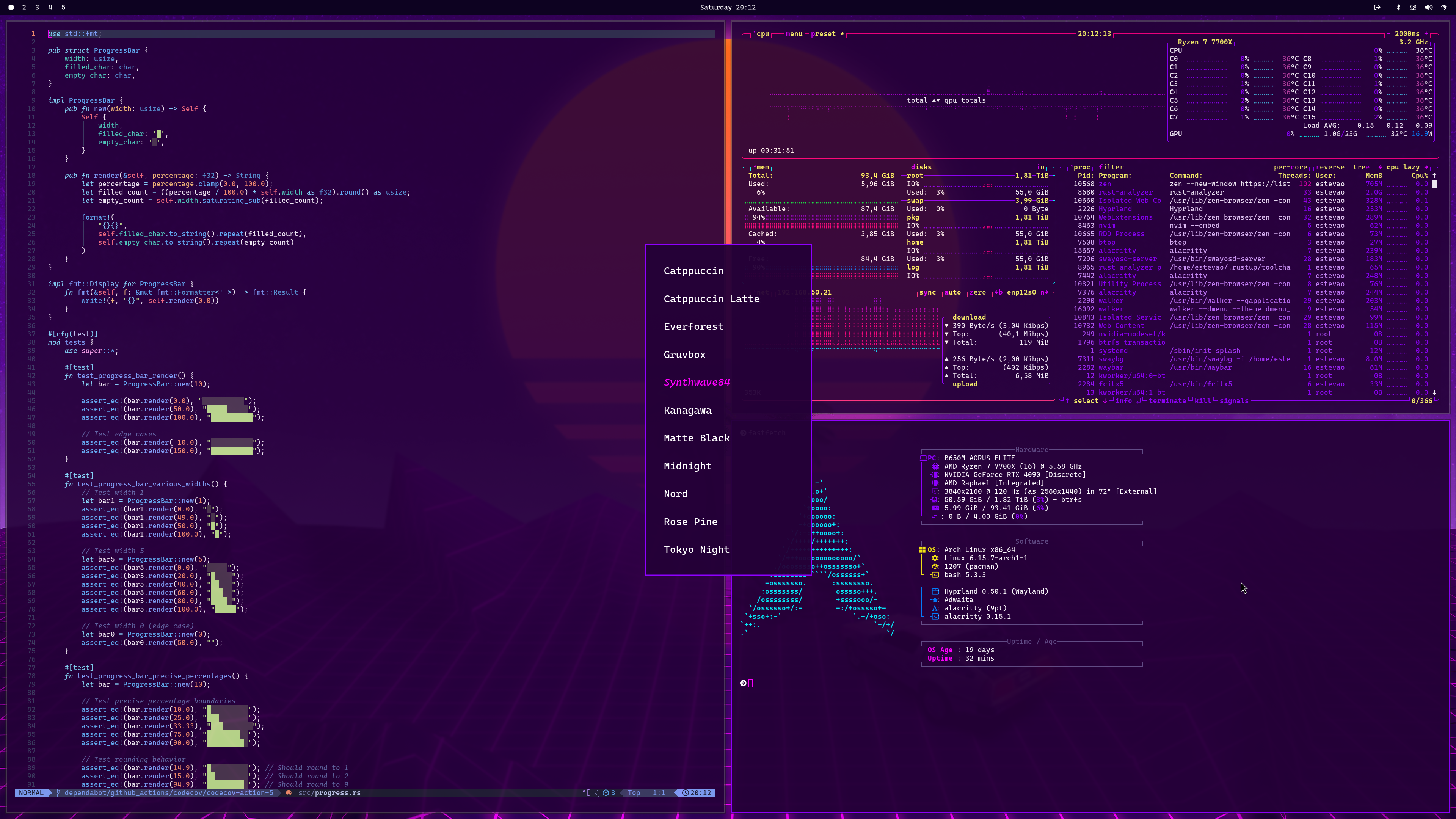Click the volume icon in the system tray

click(x=1429, y=7)
